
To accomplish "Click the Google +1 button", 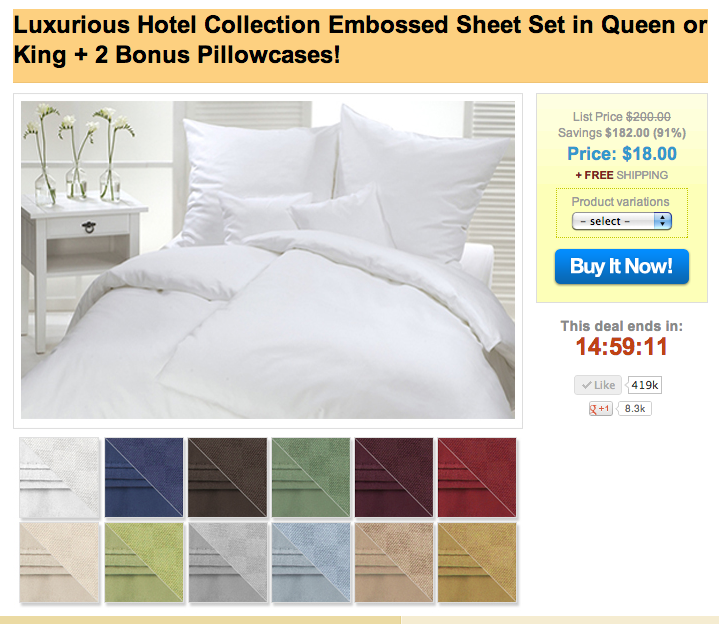I will pos(601,409).
